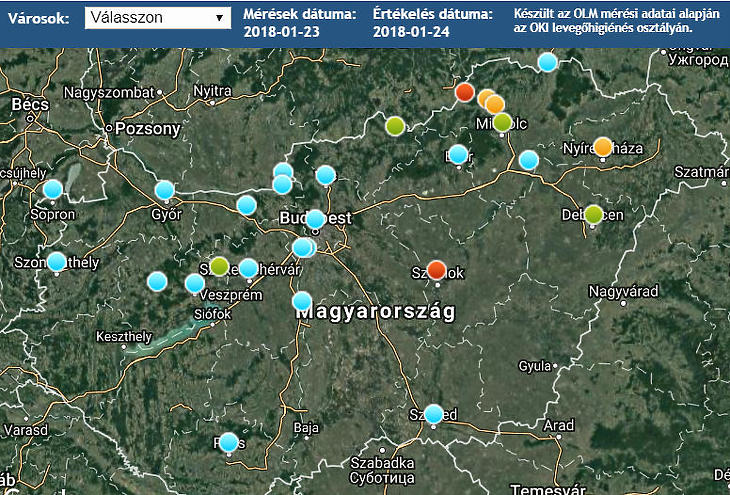Click the green marker on Miskolc
Screen dimensions: 730x495
click(x=502, y=122)
